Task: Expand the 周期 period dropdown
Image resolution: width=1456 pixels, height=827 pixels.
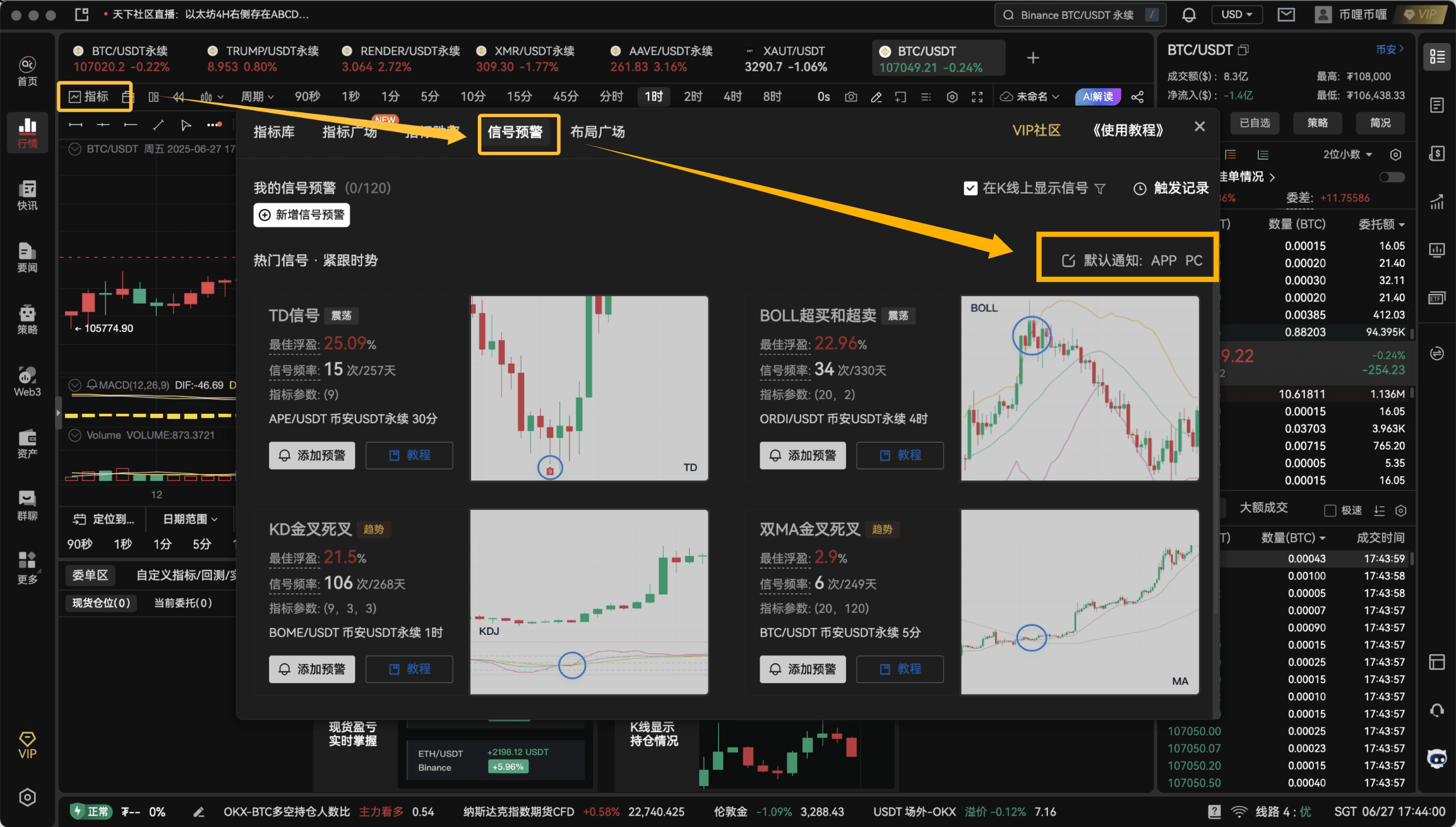Action: tap(257, 96)
